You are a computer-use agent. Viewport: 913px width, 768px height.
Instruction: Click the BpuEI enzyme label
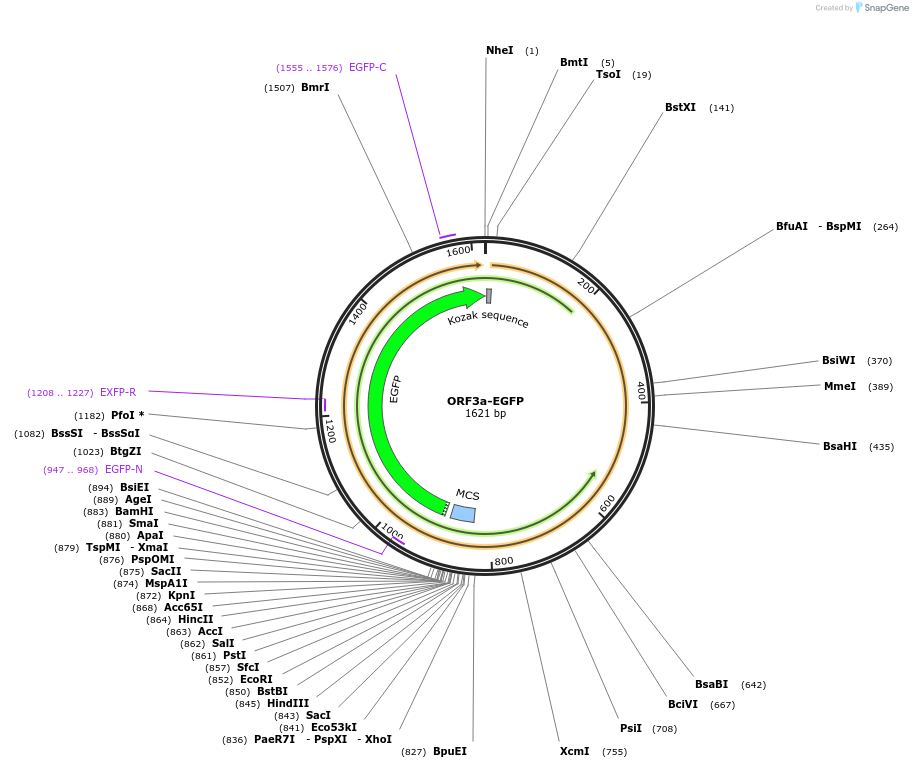pos(449,752)
